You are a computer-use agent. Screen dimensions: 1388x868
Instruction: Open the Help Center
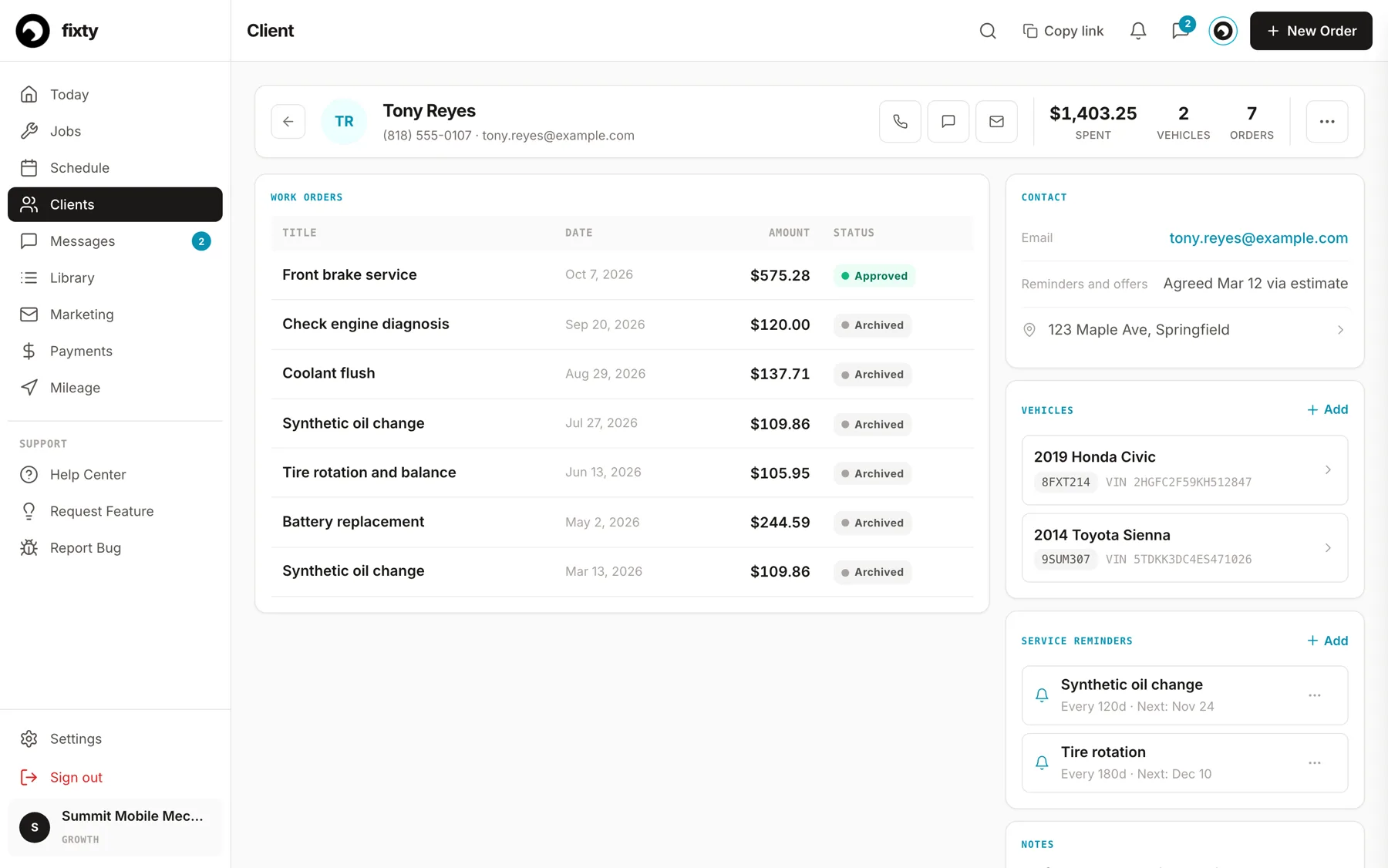pos(115,475)
